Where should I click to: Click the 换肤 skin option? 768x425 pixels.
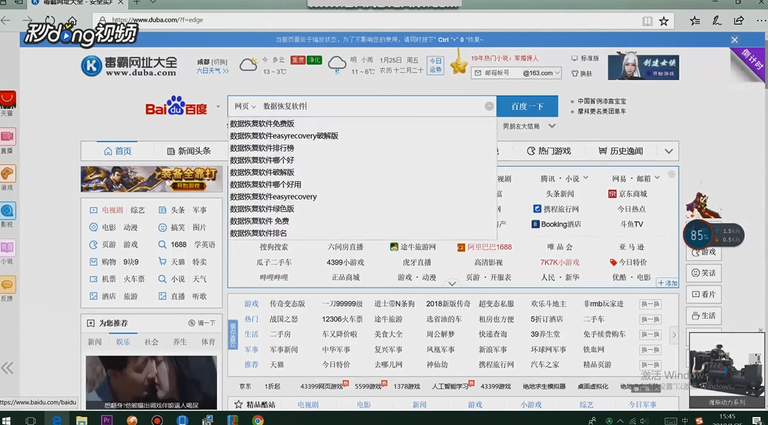pos(582,73)
